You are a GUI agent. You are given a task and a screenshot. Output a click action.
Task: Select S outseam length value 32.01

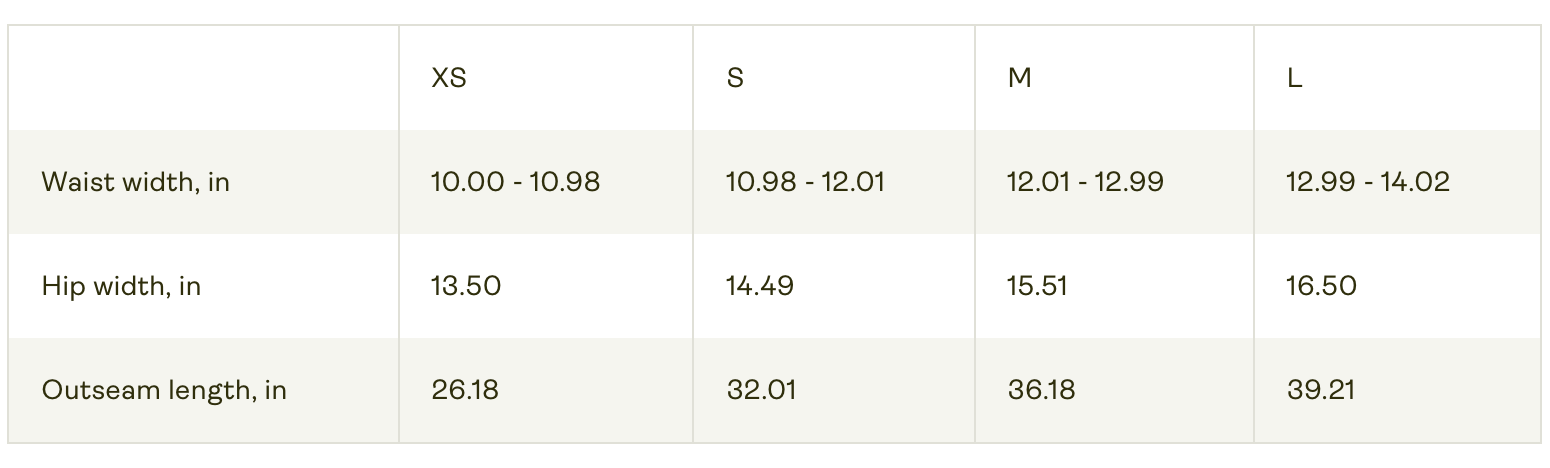(x=761, y=390)
